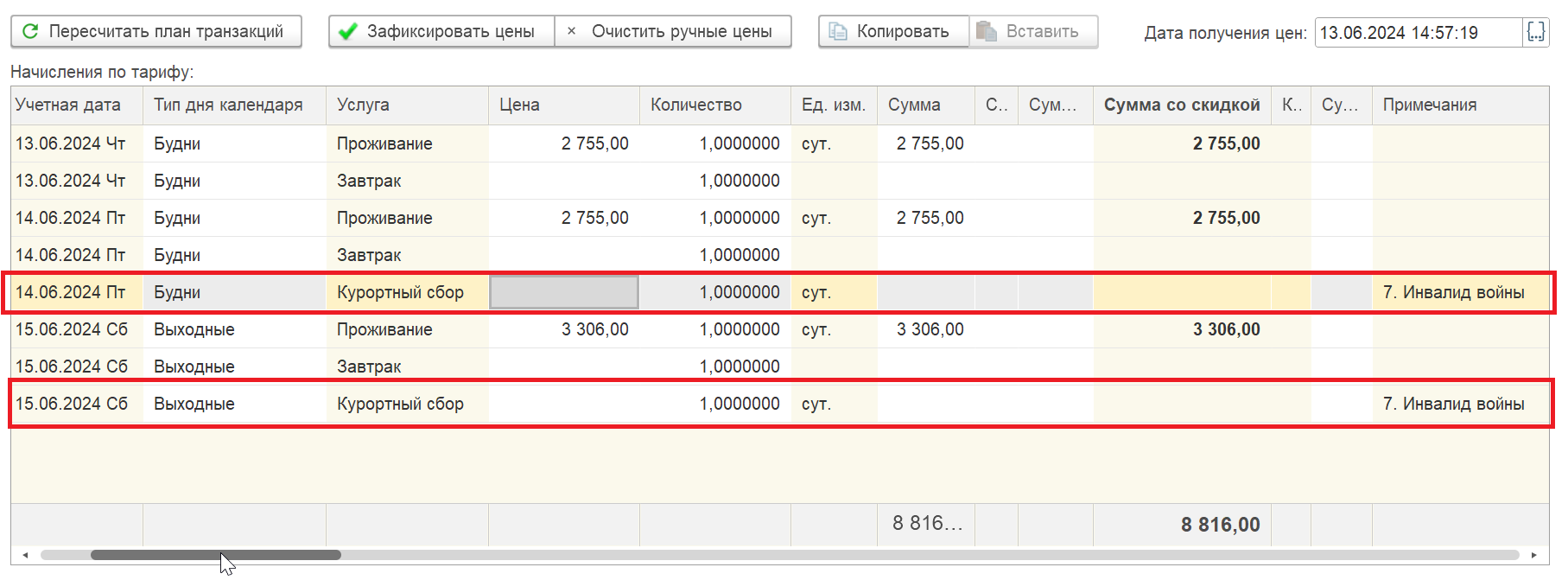
Task: Select Завтрак cell in 13.06.2024 row
Action: click(407, 181)
